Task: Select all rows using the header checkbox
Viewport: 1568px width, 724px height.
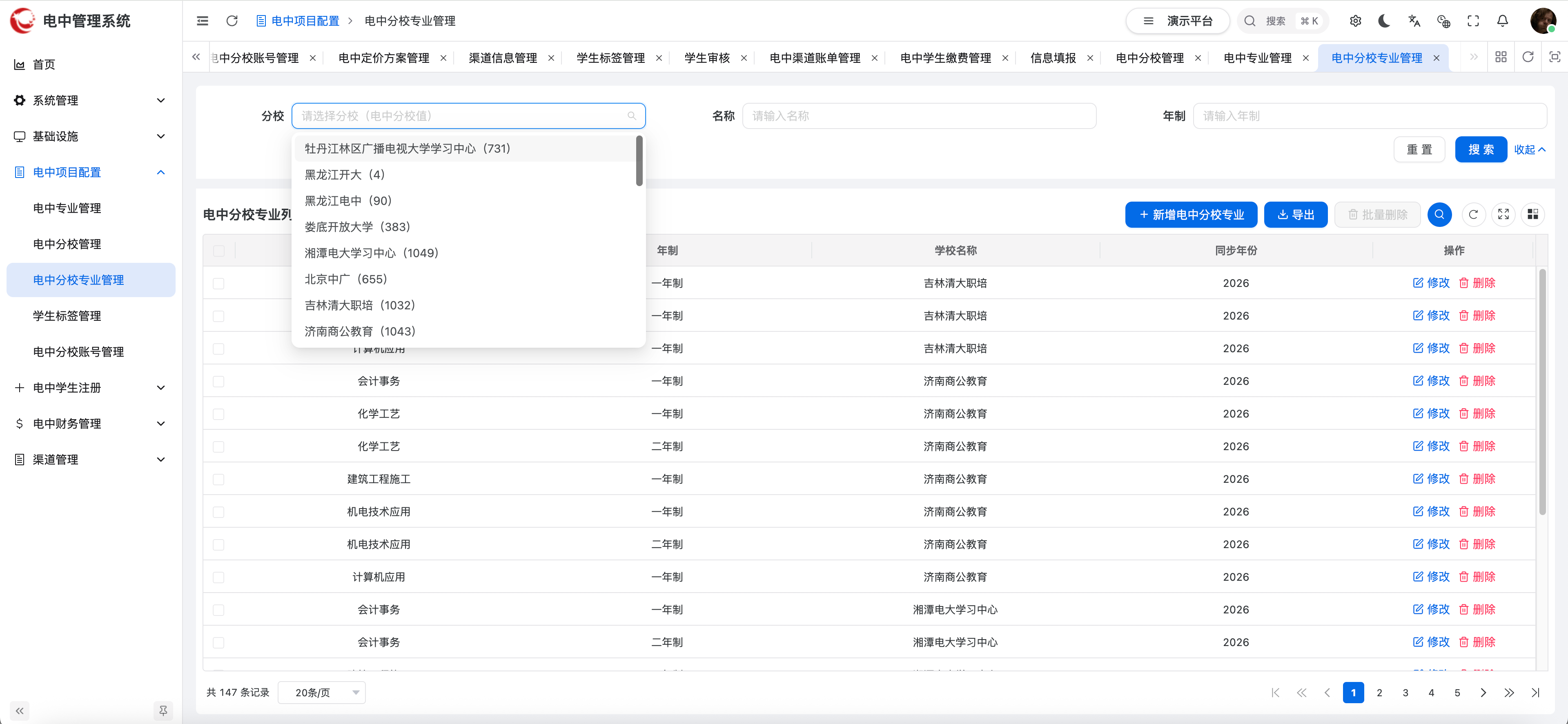Action: (218, 250)
